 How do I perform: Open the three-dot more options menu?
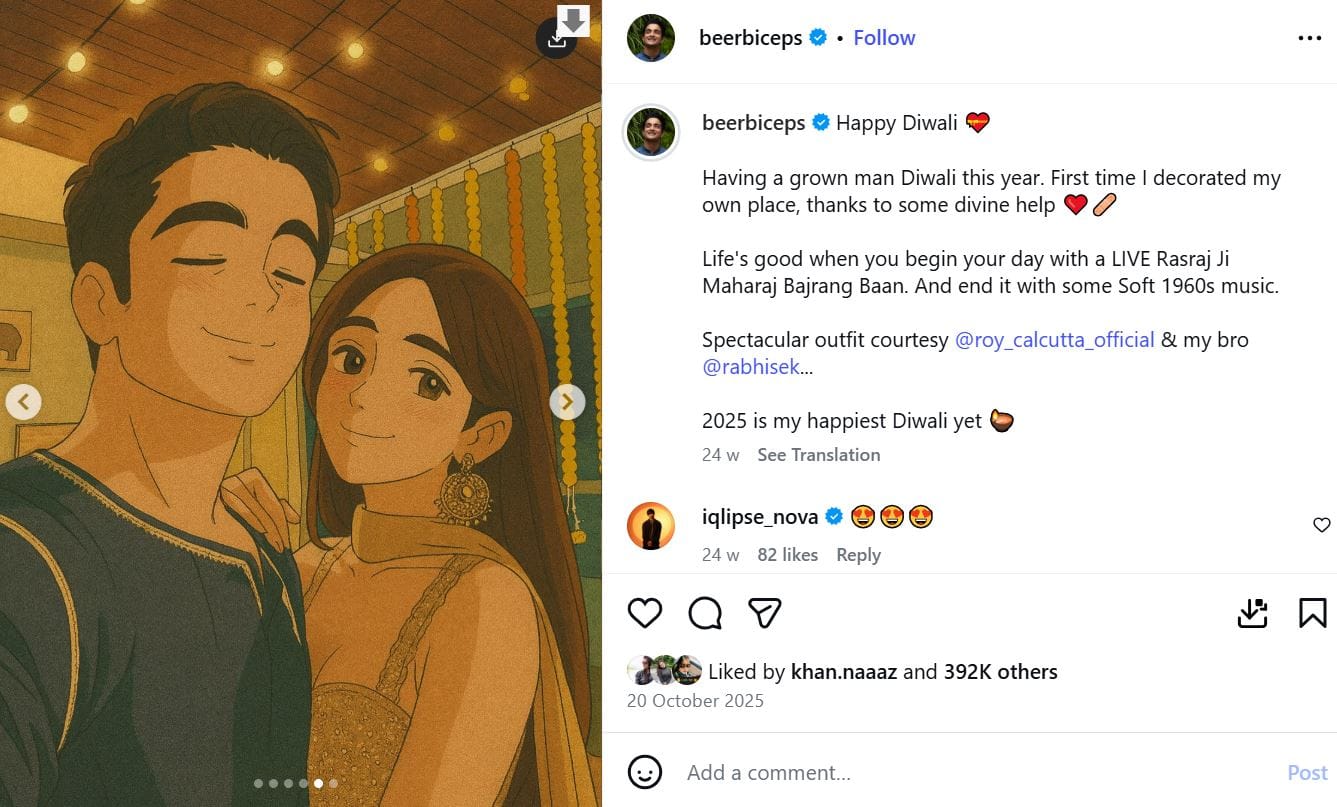[1309, 38]
